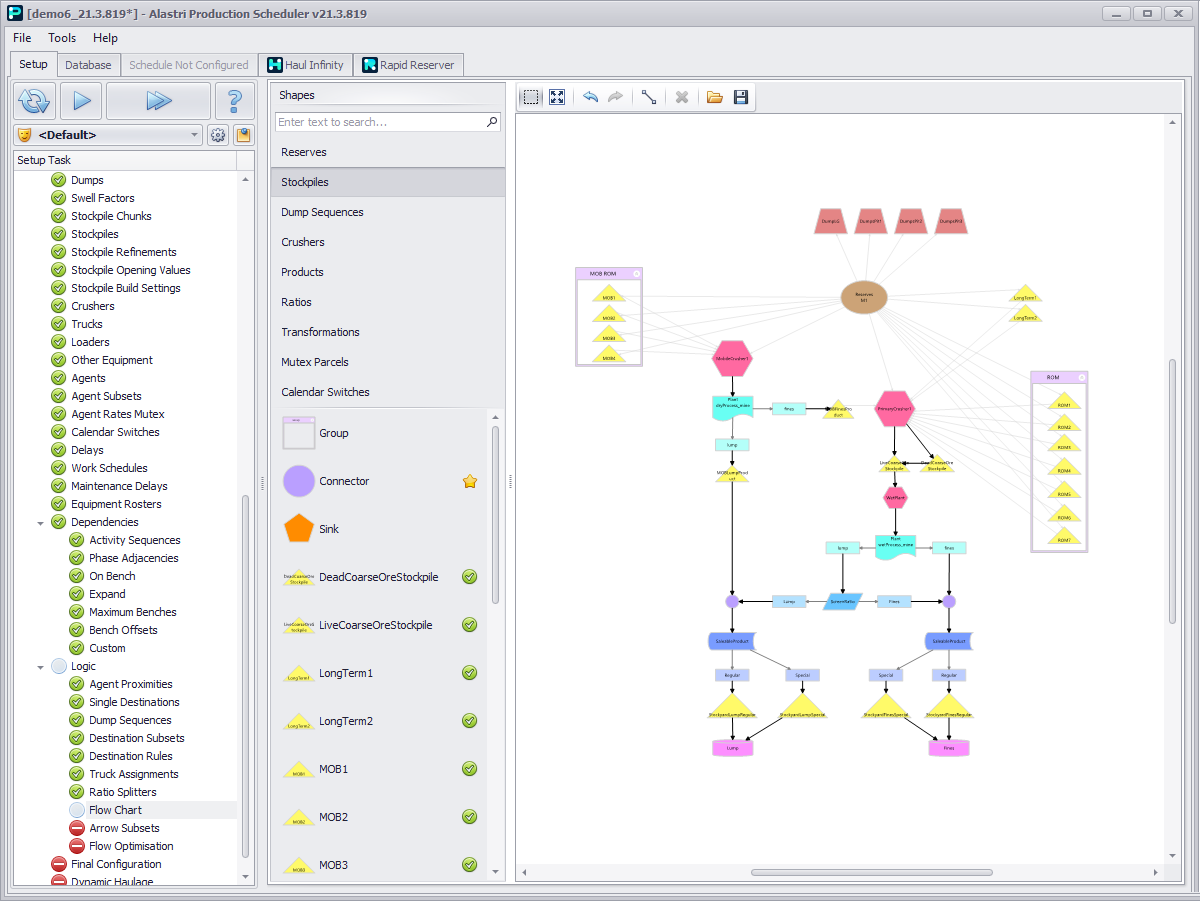Select the connector line tool

coord(648,97)
